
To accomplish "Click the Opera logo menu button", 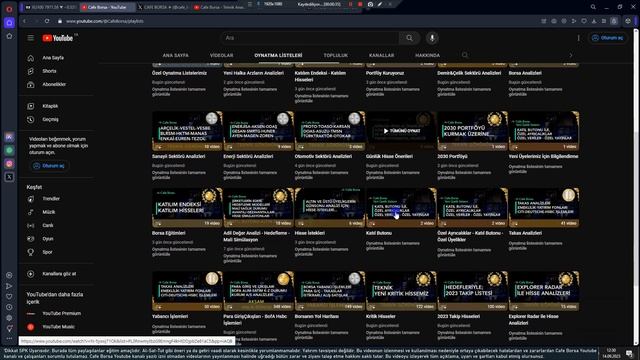I will pos(9,9).
